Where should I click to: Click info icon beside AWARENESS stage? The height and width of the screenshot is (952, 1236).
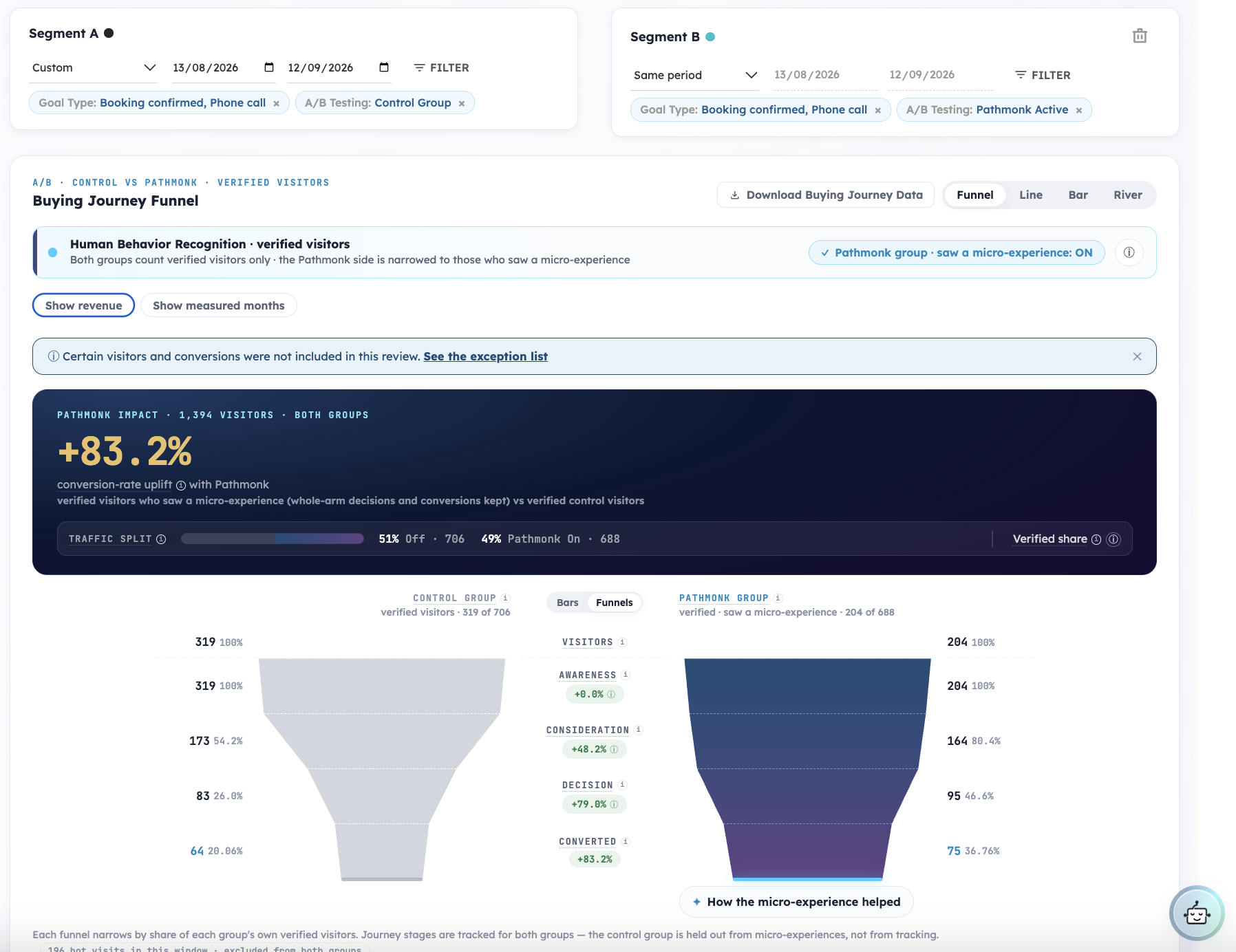click(x=626, y=675)
